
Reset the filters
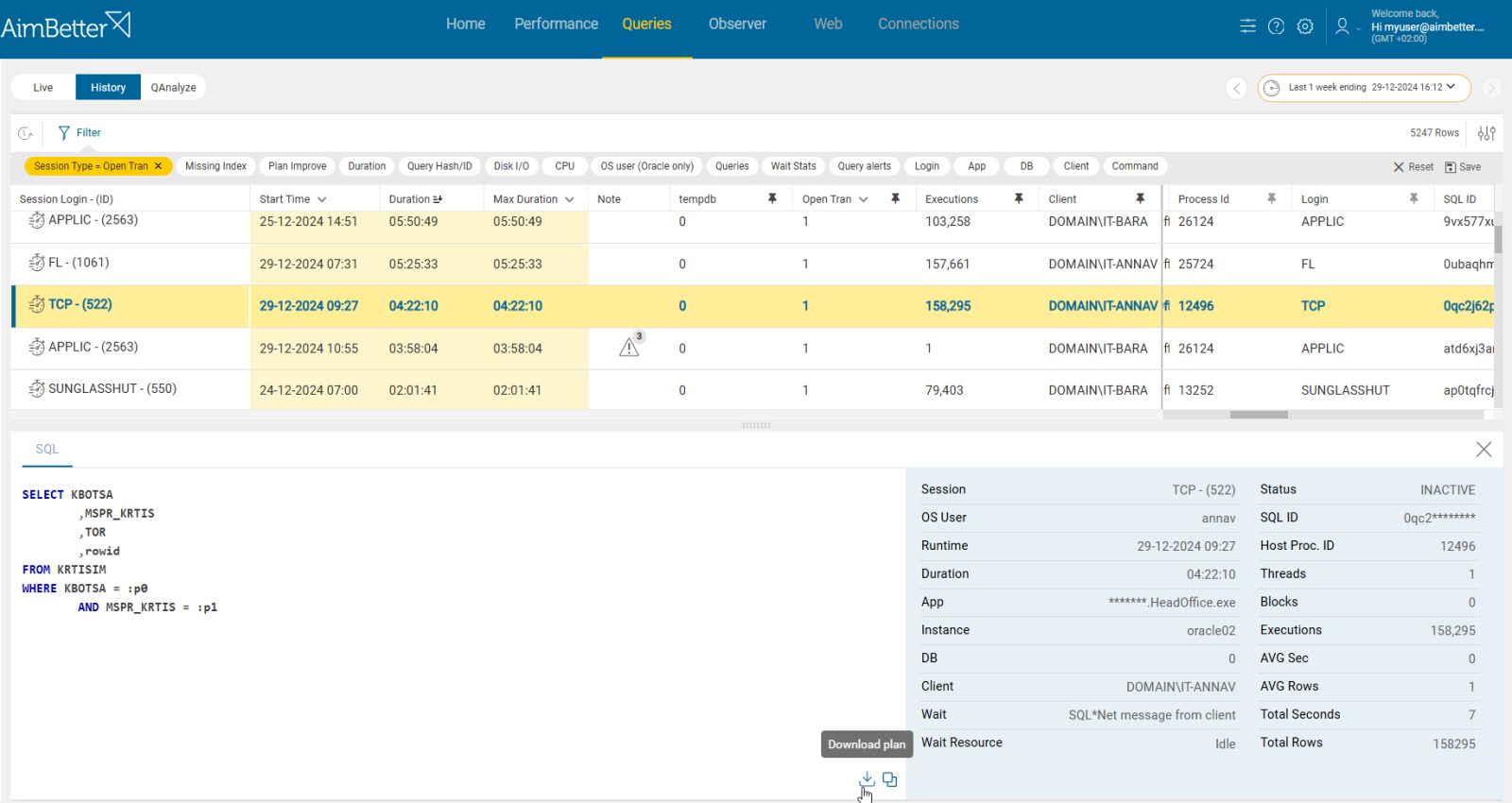1413,167
